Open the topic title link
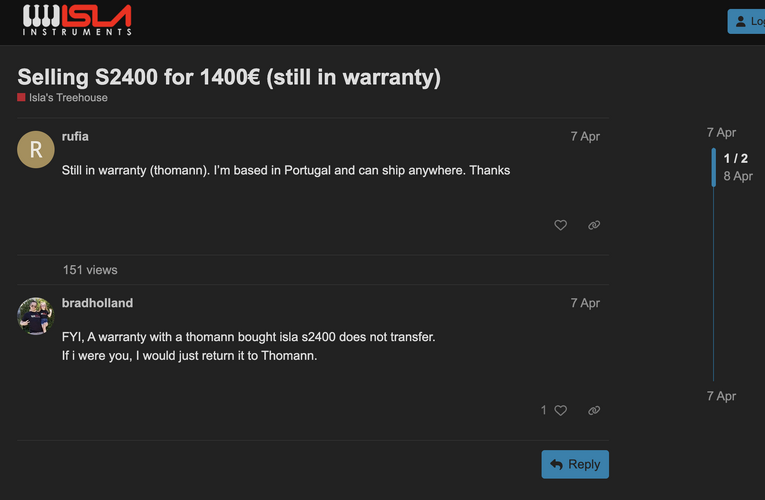Screen dimensions: 765x500 229,77
